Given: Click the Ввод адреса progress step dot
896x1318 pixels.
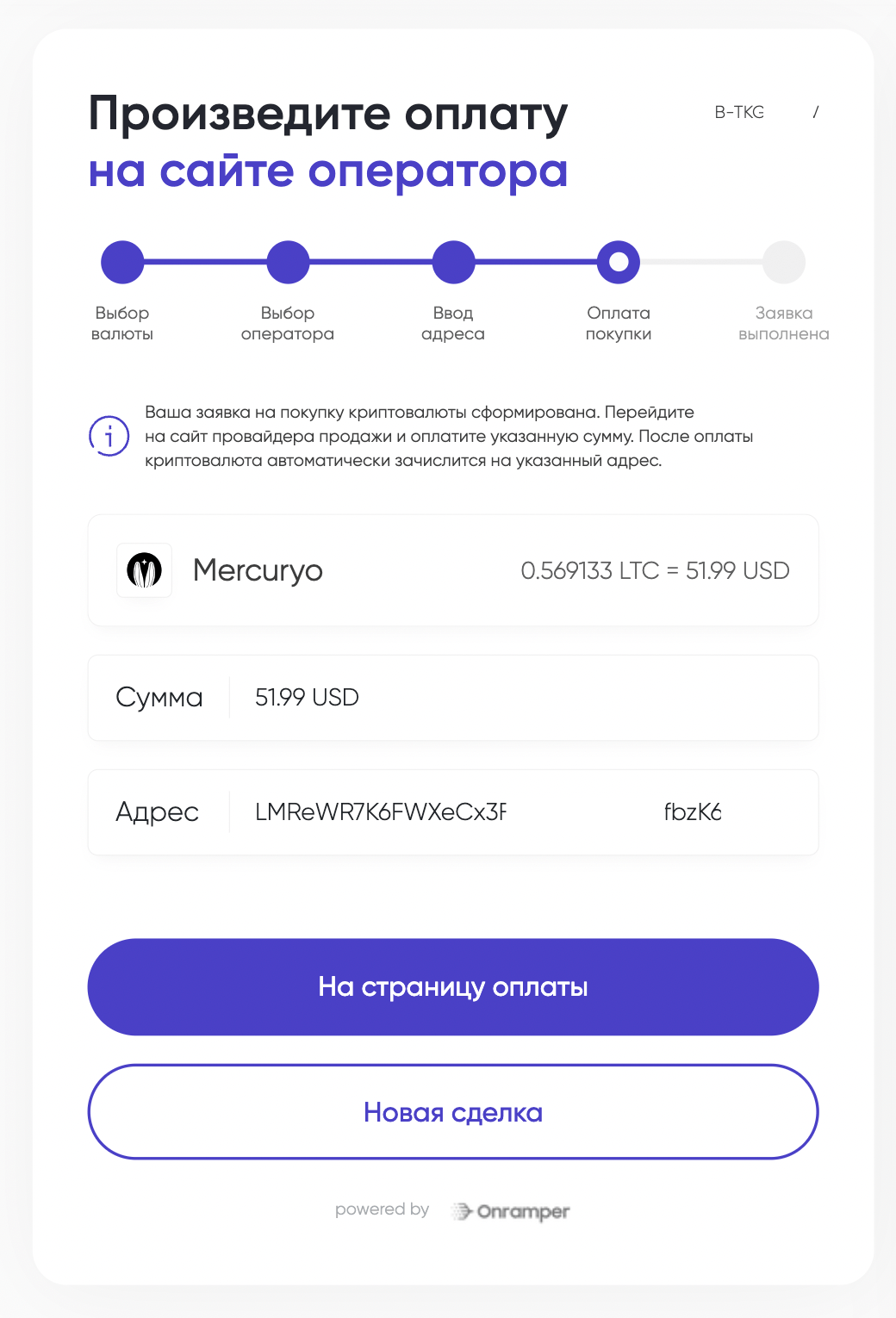Looking at the screenshot, I should 452,262.
